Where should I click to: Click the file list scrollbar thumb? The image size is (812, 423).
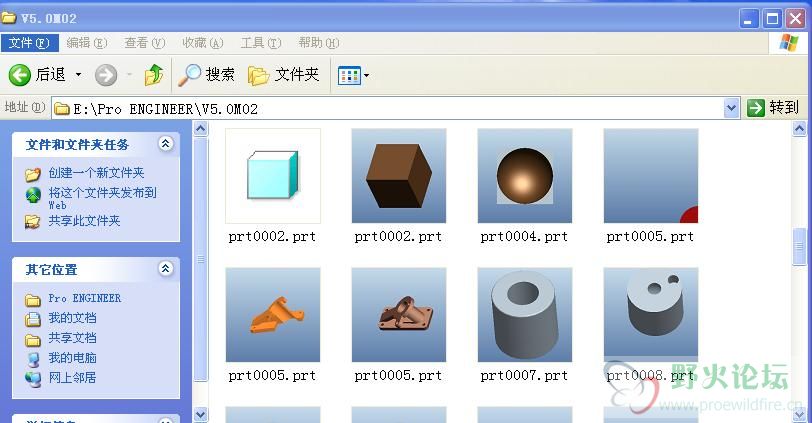point(800,246)
